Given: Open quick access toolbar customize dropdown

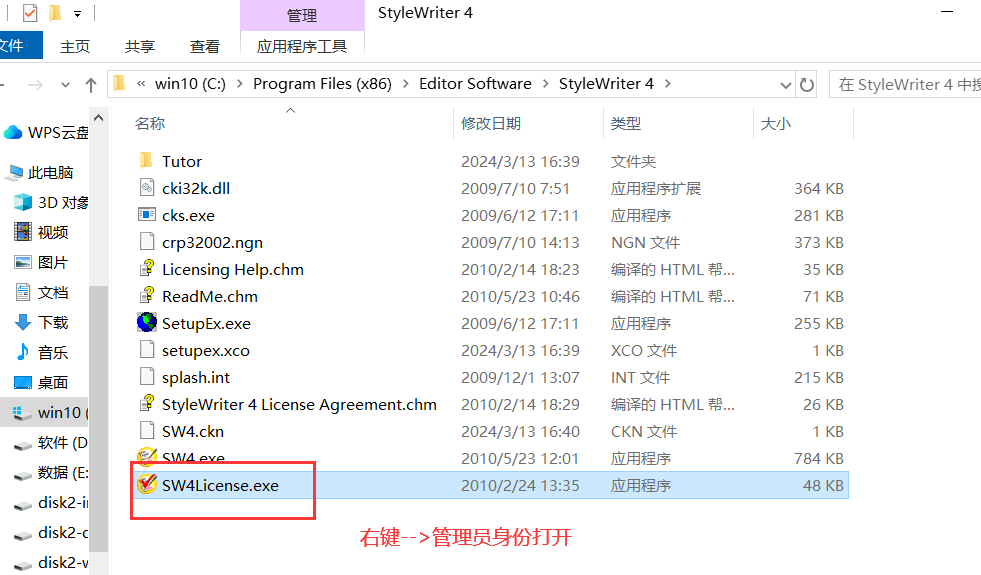Looking at the screenshot, I should coord(77,14).
